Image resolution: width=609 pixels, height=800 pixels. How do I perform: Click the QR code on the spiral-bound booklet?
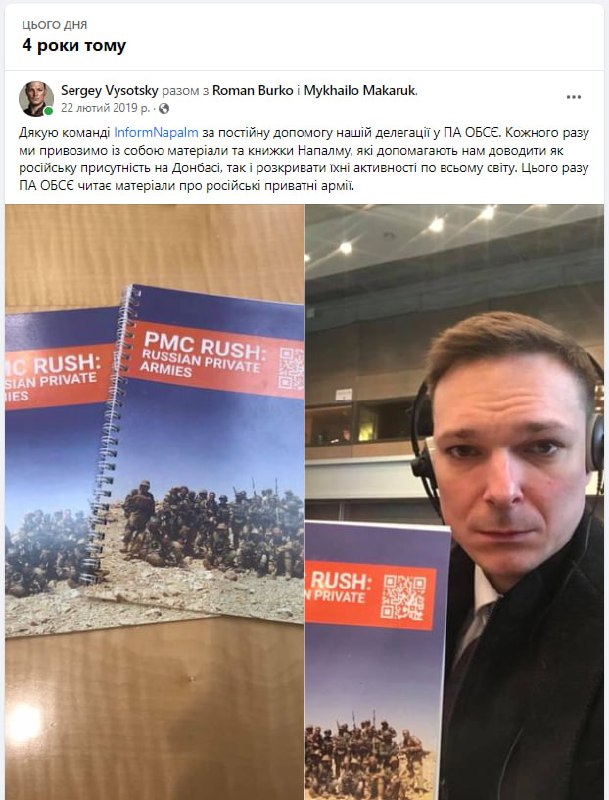pyautogui.click(x=291, y=368)
